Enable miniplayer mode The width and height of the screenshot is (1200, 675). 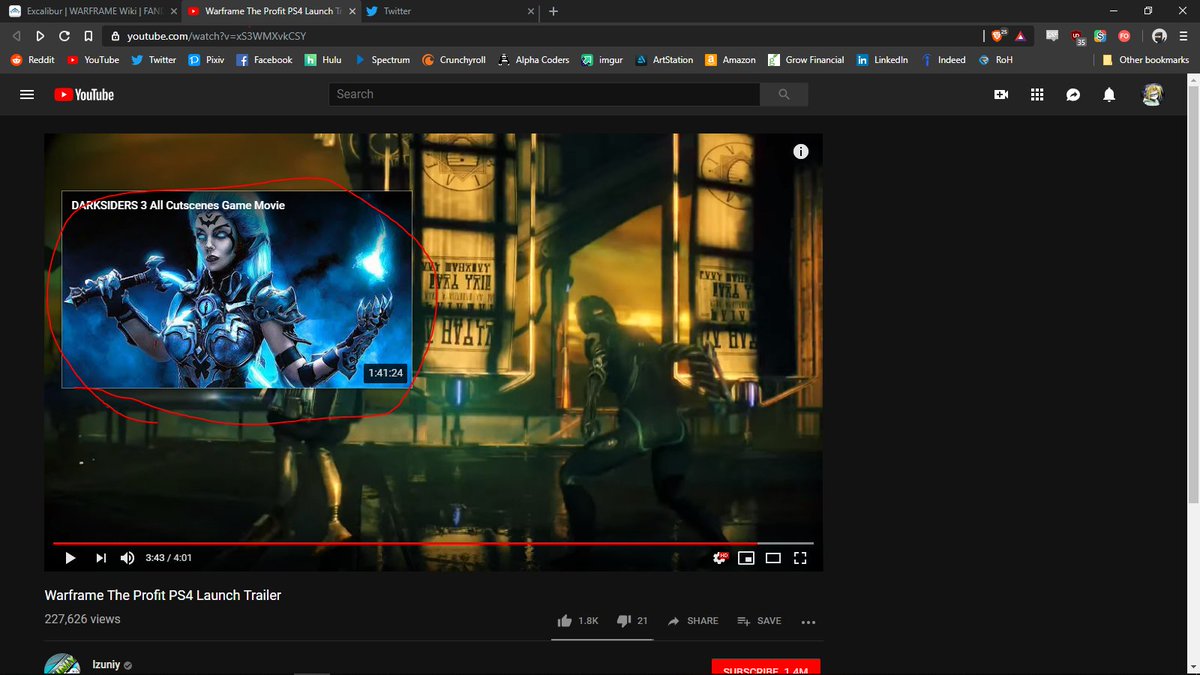point(746,558)
